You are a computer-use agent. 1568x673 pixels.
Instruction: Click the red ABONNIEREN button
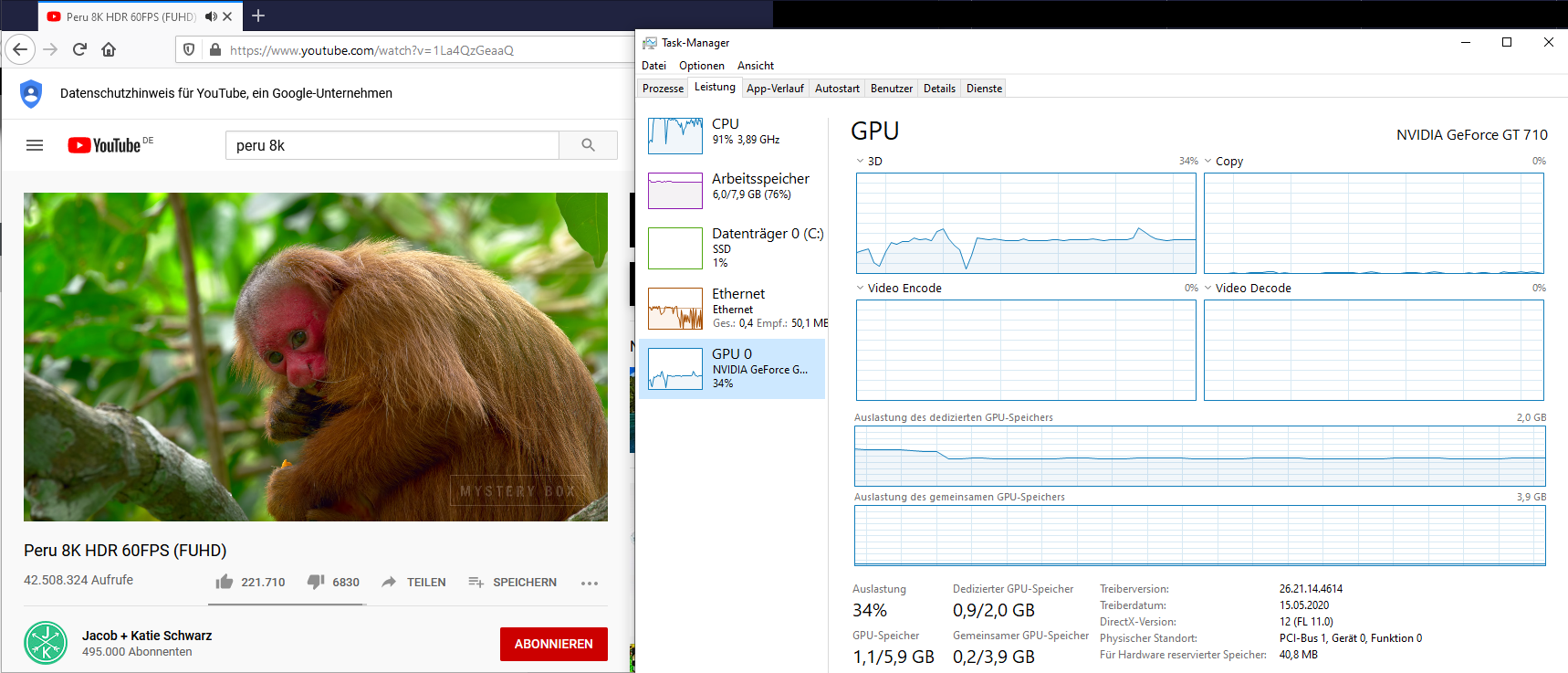[x=554, y=644]
